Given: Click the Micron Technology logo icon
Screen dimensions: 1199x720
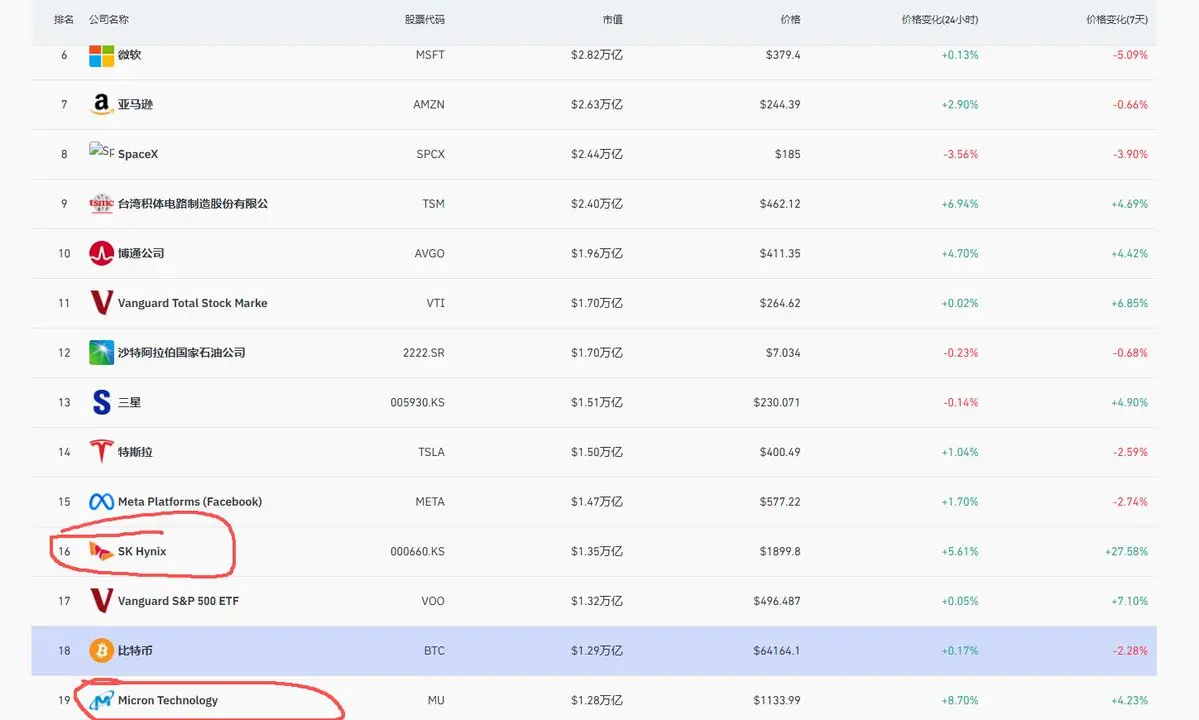Looking at the screenshot, I should pos(101,700).
